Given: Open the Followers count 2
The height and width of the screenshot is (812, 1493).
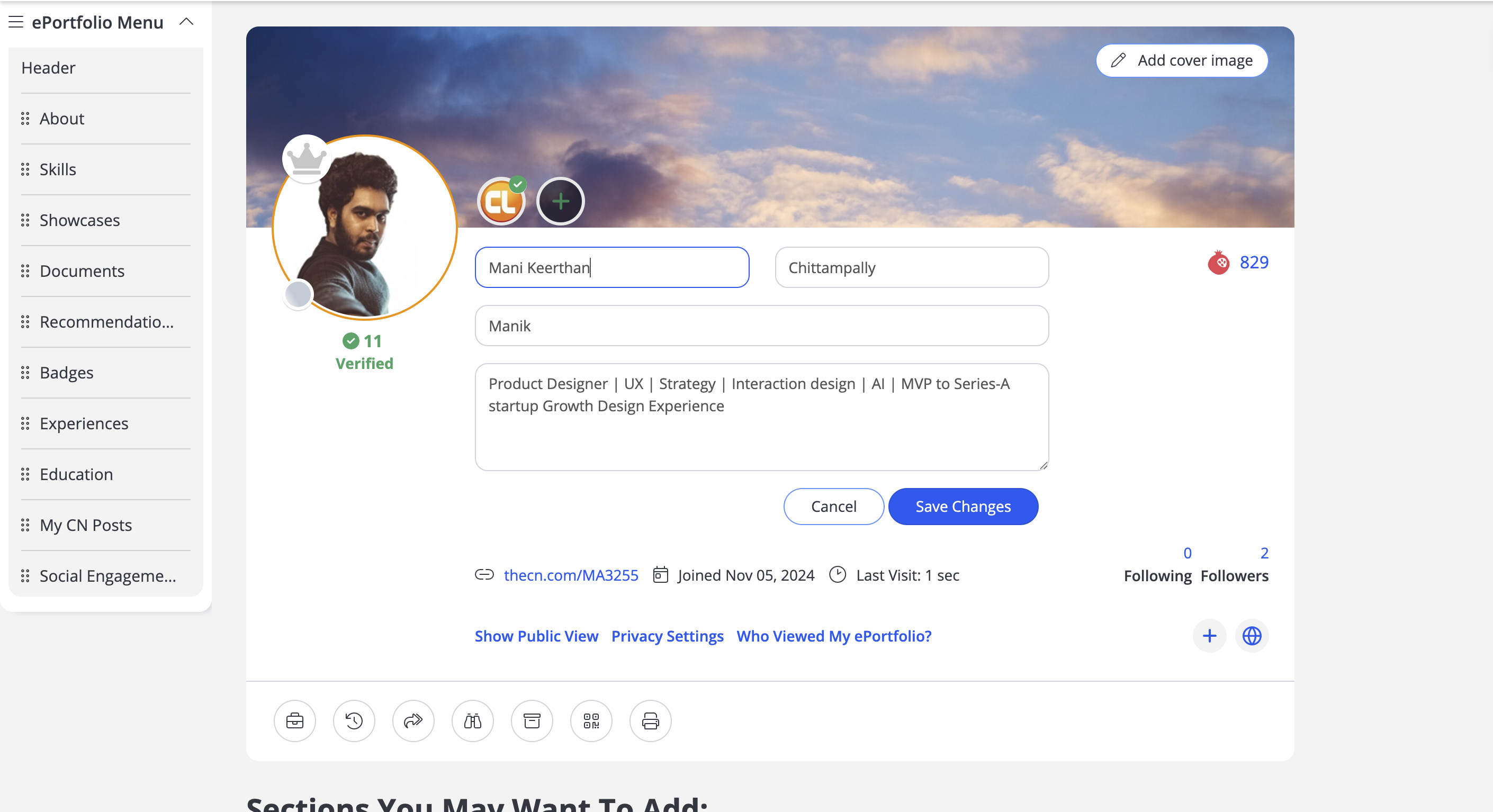Looking at the screenshot, I should point(1265,554).
